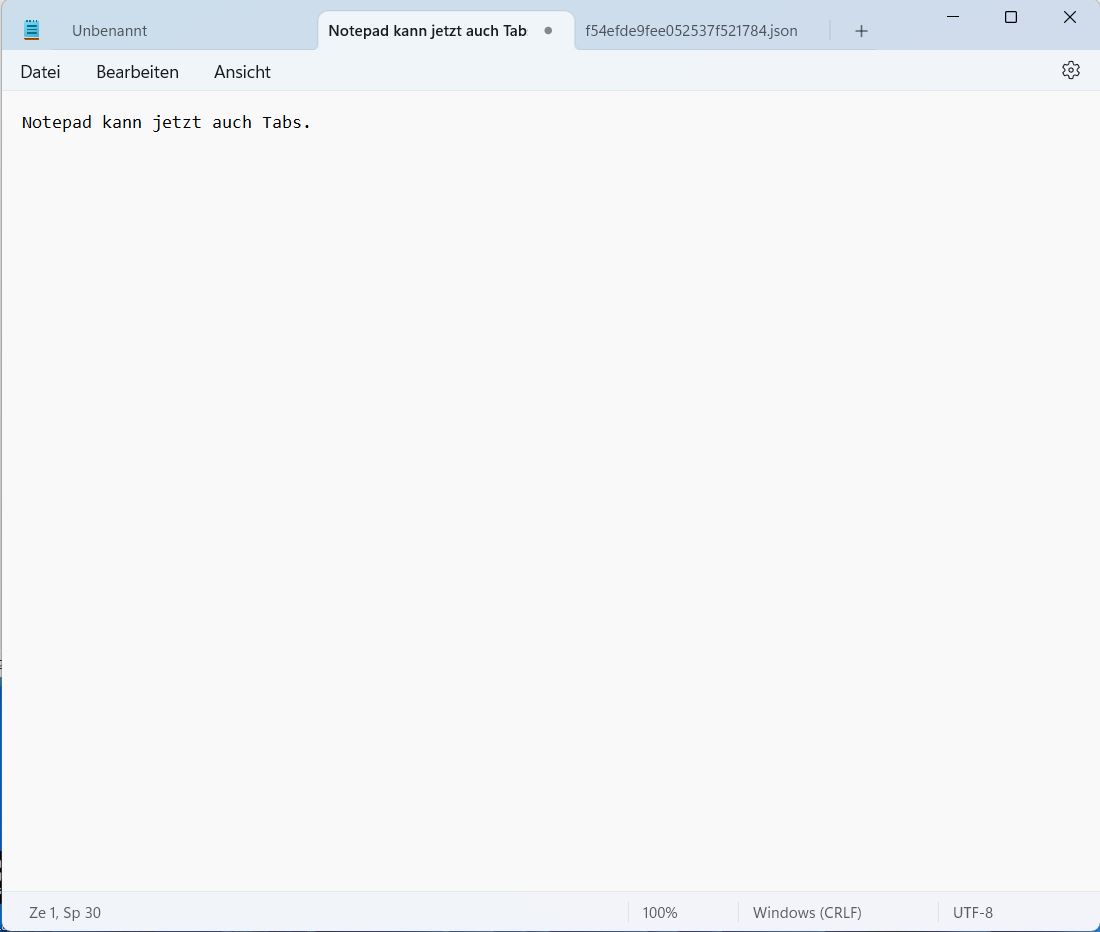This screenshot has width=1100, height=932.
Task: Minimize the Notepad window
Action: click(x=953, y=17)
